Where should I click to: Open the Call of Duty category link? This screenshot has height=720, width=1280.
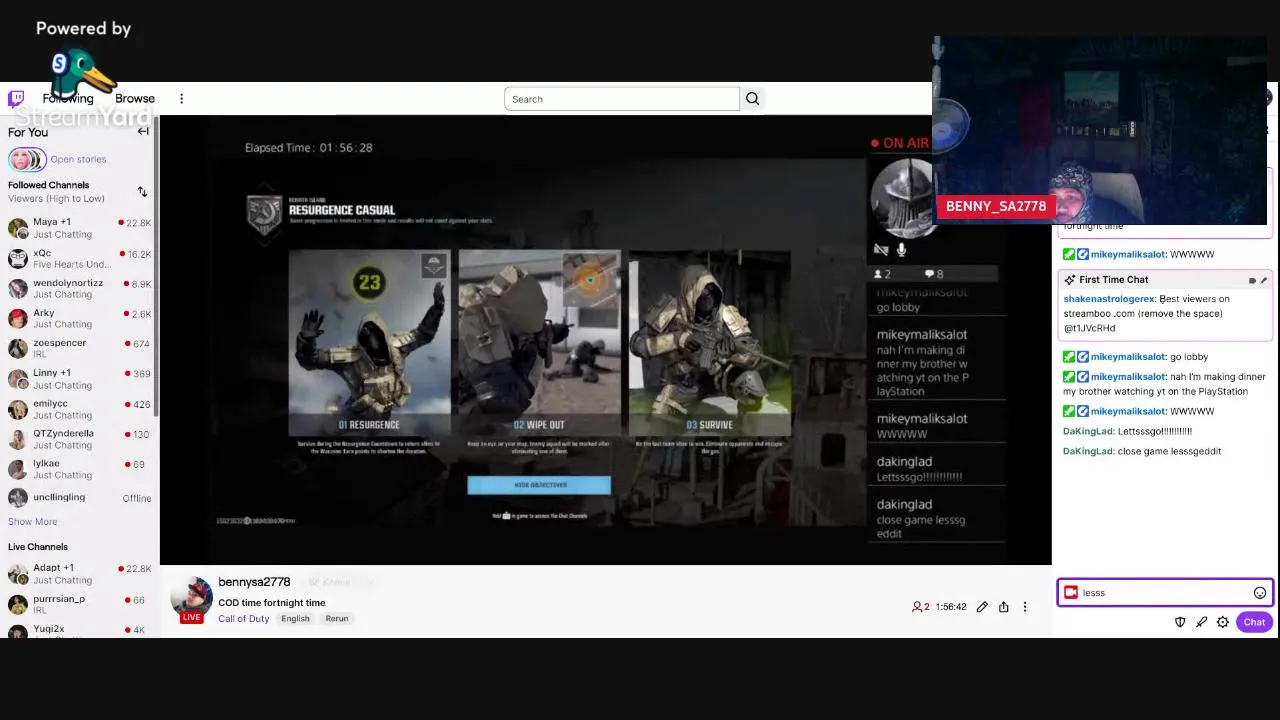click(x=244, y=619)
